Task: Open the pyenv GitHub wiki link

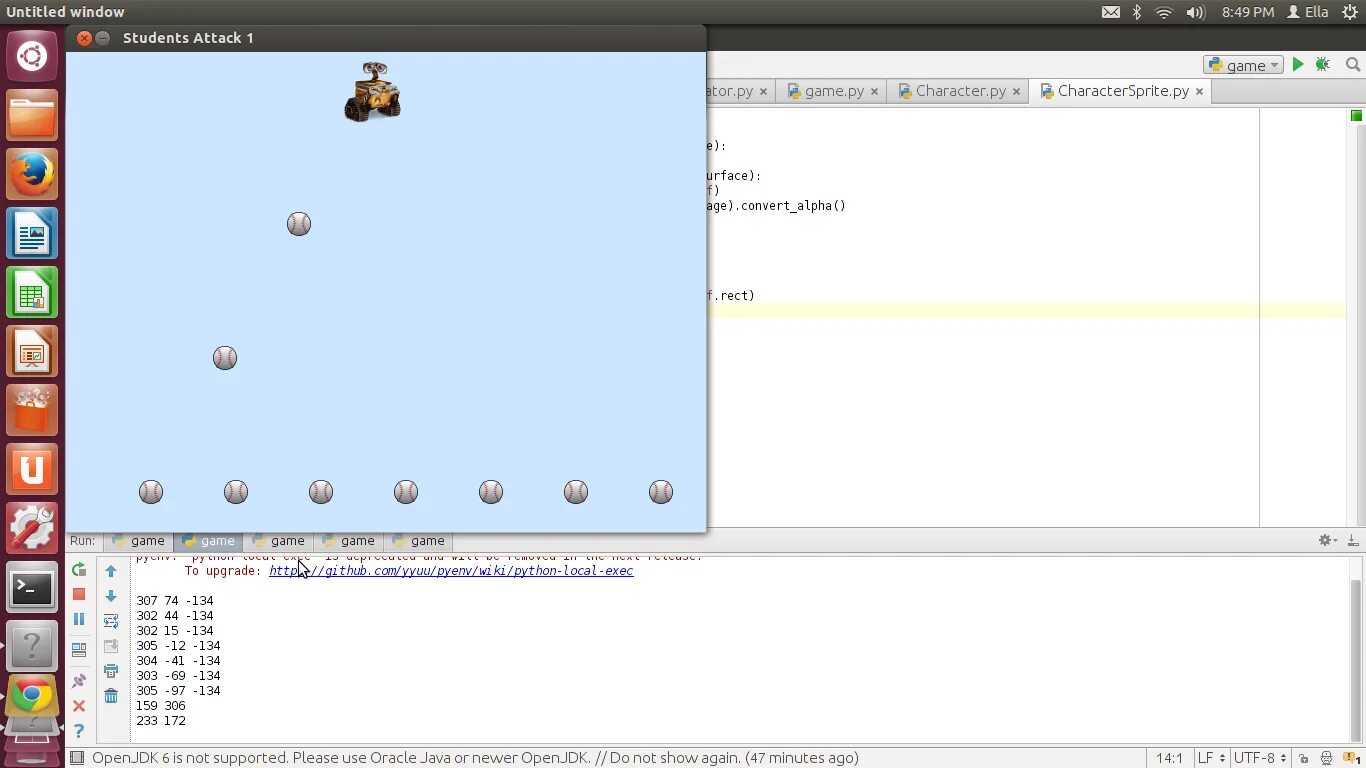Action: point(451,570)
